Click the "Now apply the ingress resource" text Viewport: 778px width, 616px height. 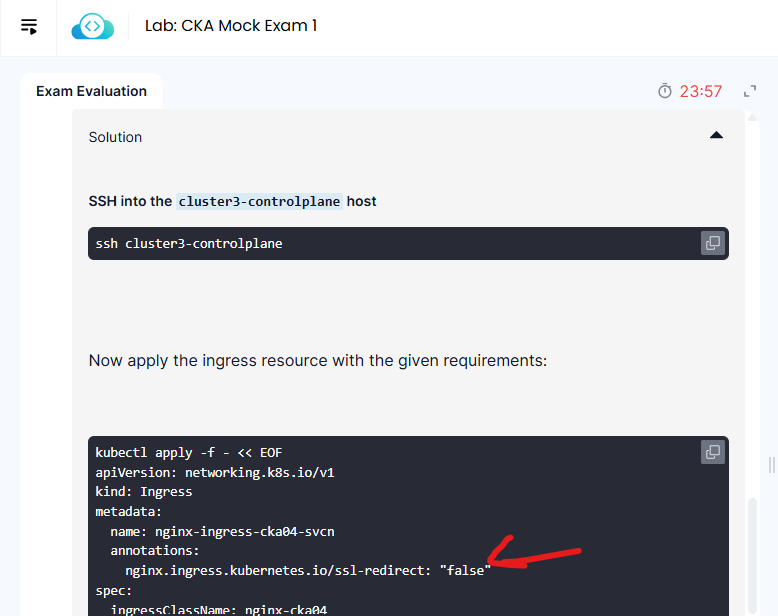(x=318, y=360)
